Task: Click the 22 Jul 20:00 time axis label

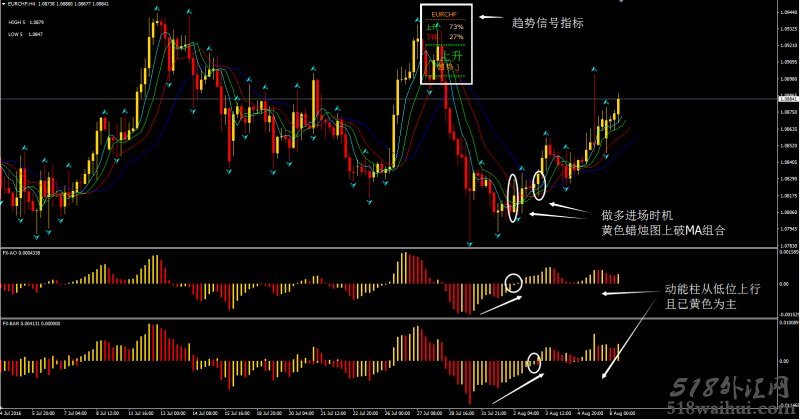Action: tap(365, 413)
